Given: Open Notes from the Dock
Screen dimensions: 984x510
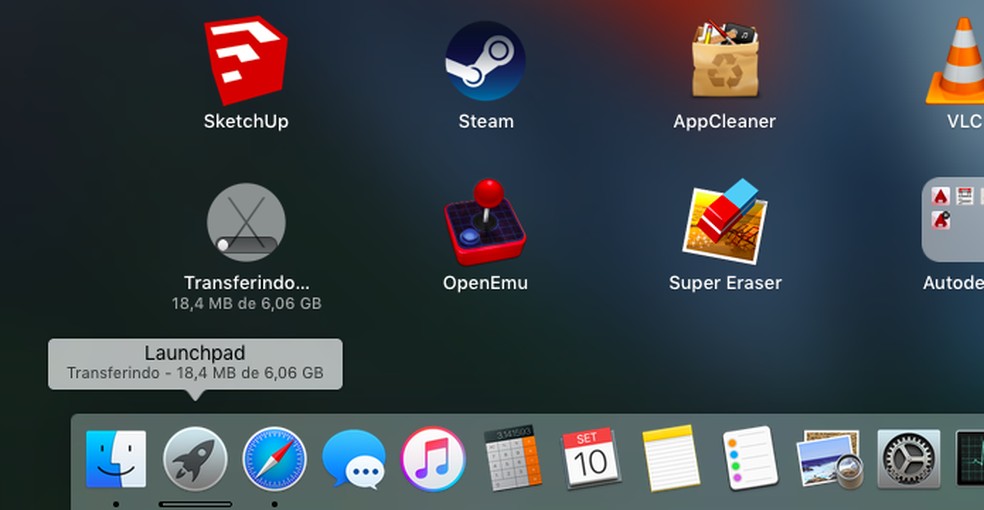Looking at the screenshot, I should tap(670, 458).
